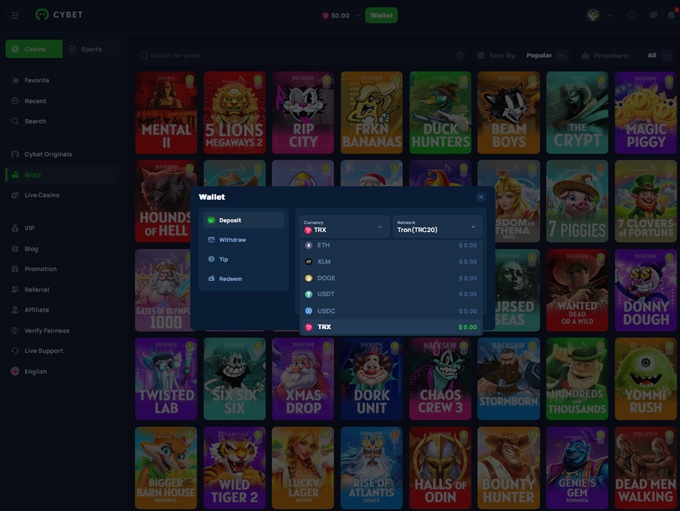This screenshot has height=511, width=680.
Task: Close the Wallet dialog
Action: pos(480,197)
